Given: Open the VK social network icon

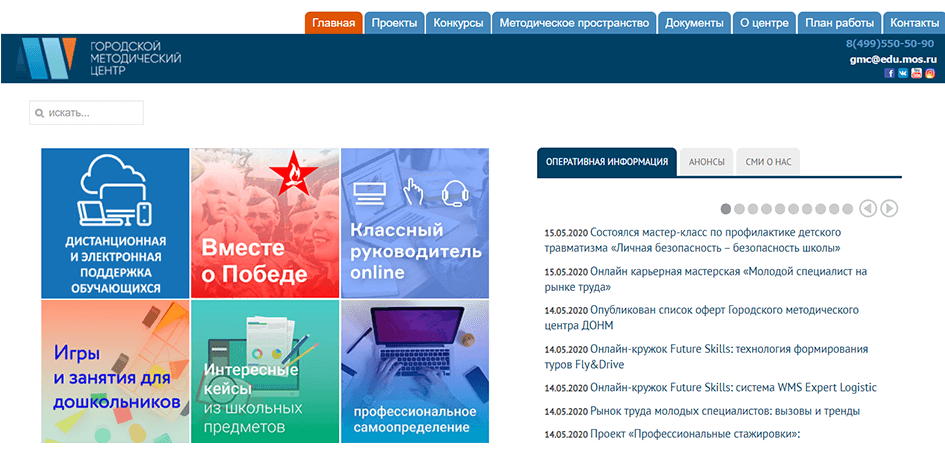Looking at the screenshot, I should coord(903,73).
